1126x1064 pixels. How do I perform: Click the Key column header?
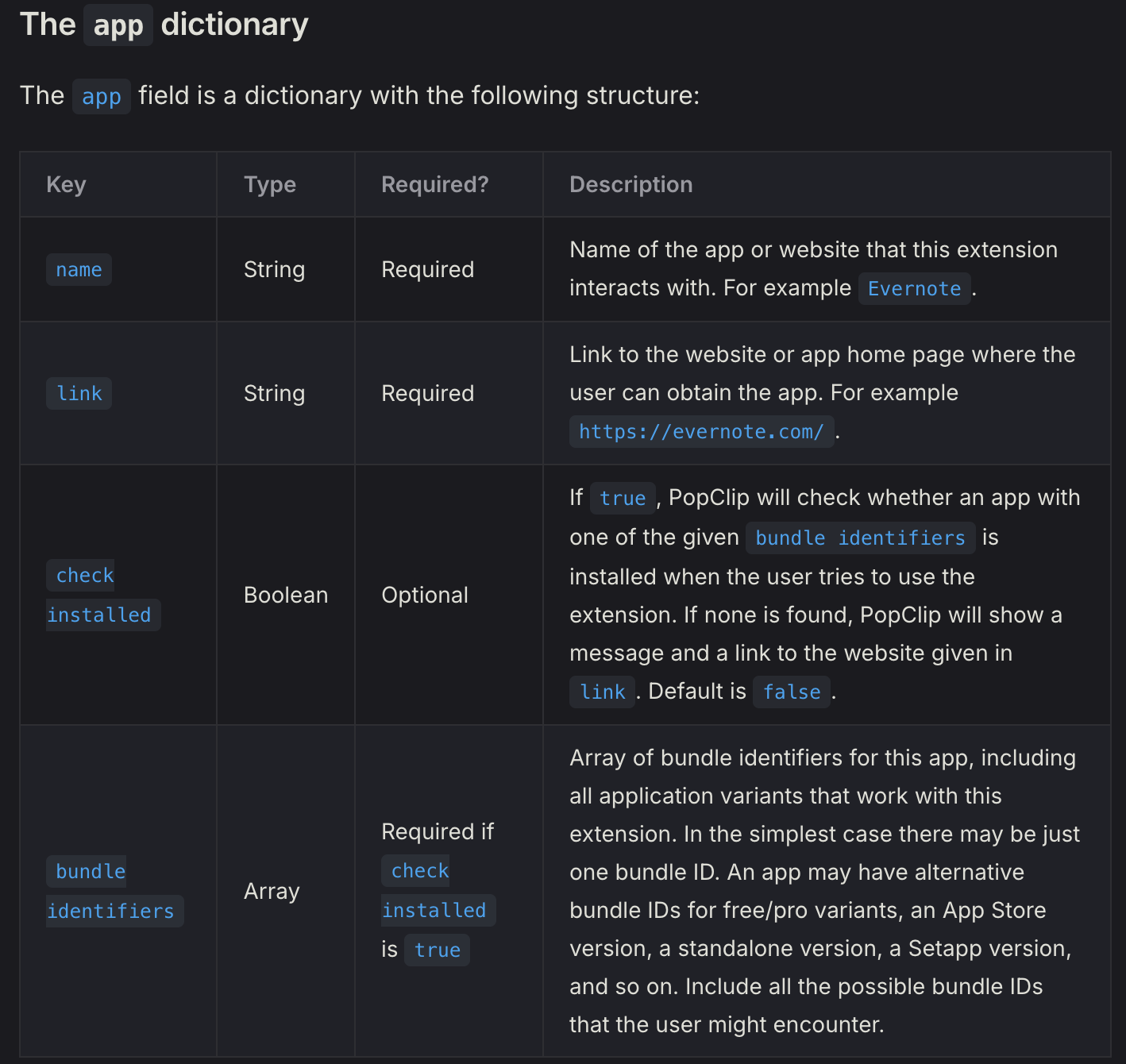(x=66, y=184)
